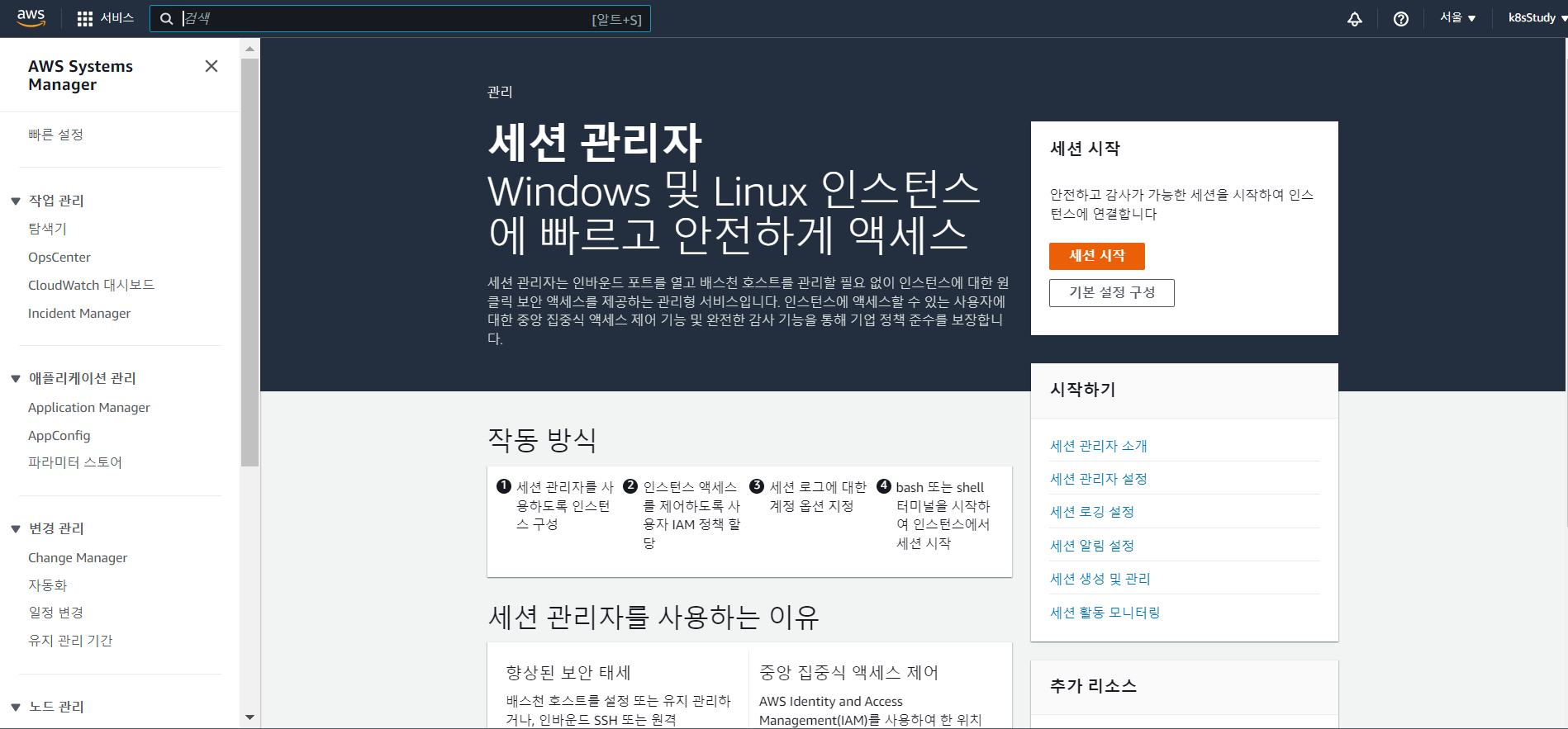Click the 향상된 보안 태세 heading
Image resolution: width=1568 pixels, height=729 pixels.
tap(568, 673)
